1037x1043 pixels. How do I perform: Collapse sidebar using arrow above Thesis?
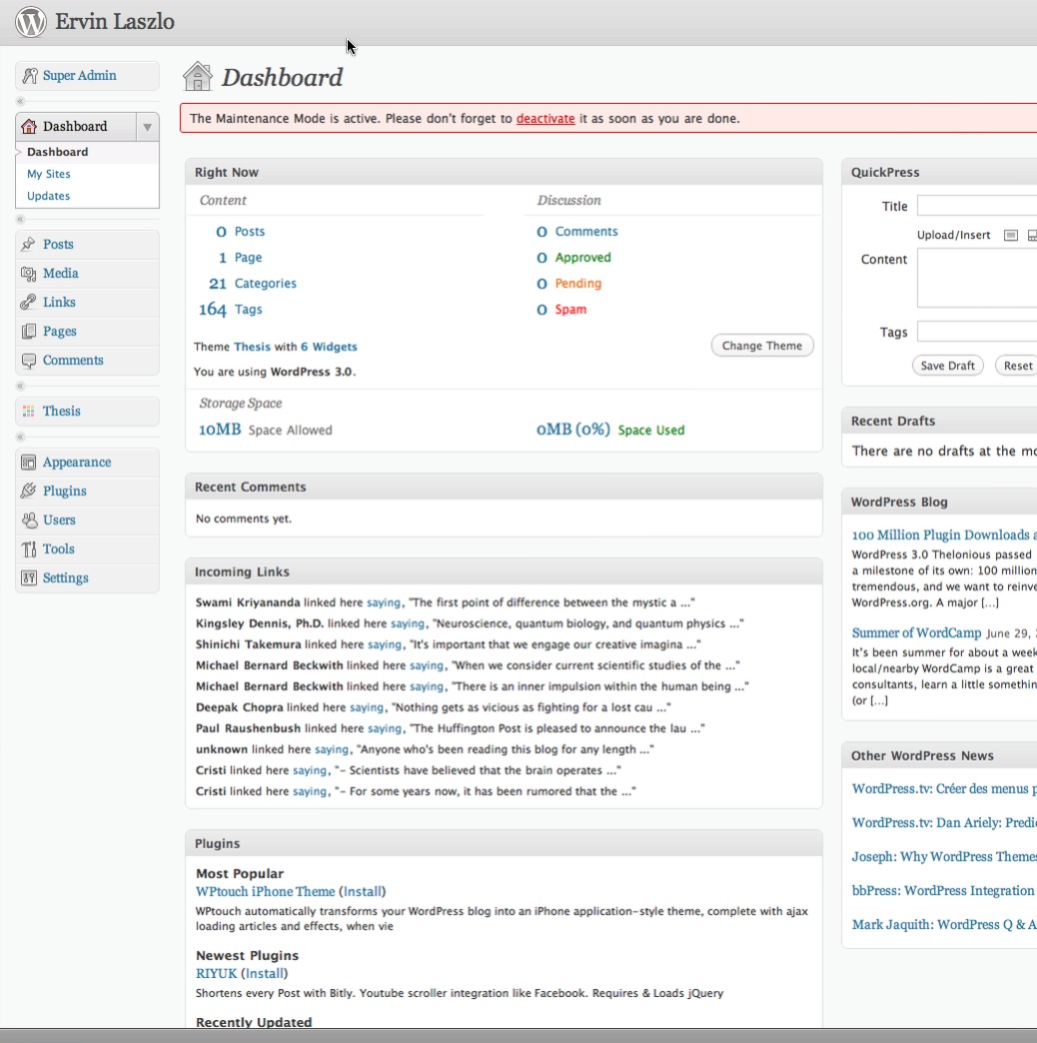pyautogui.click(x=20, y=386)
